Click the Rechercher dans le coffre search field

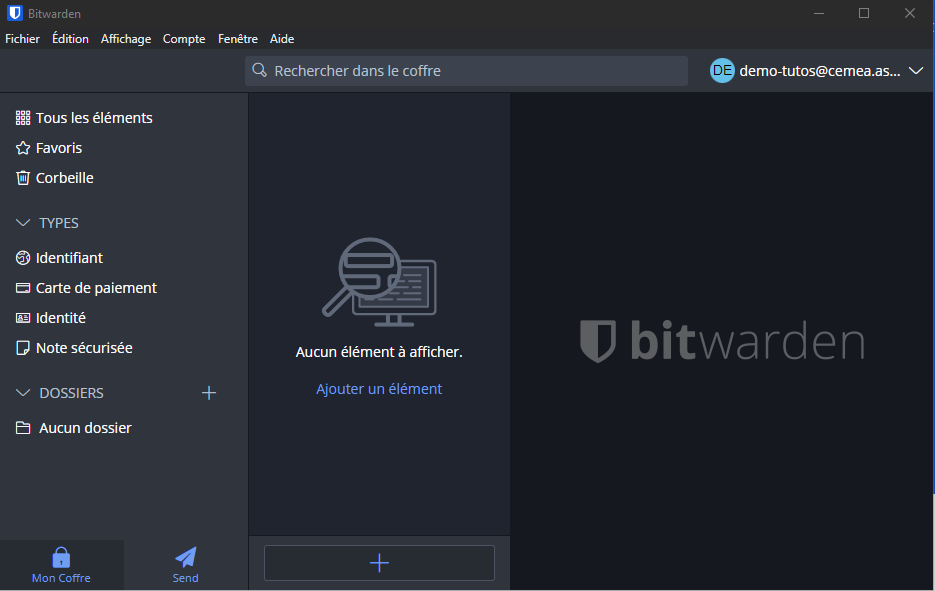tap(466, 71)
